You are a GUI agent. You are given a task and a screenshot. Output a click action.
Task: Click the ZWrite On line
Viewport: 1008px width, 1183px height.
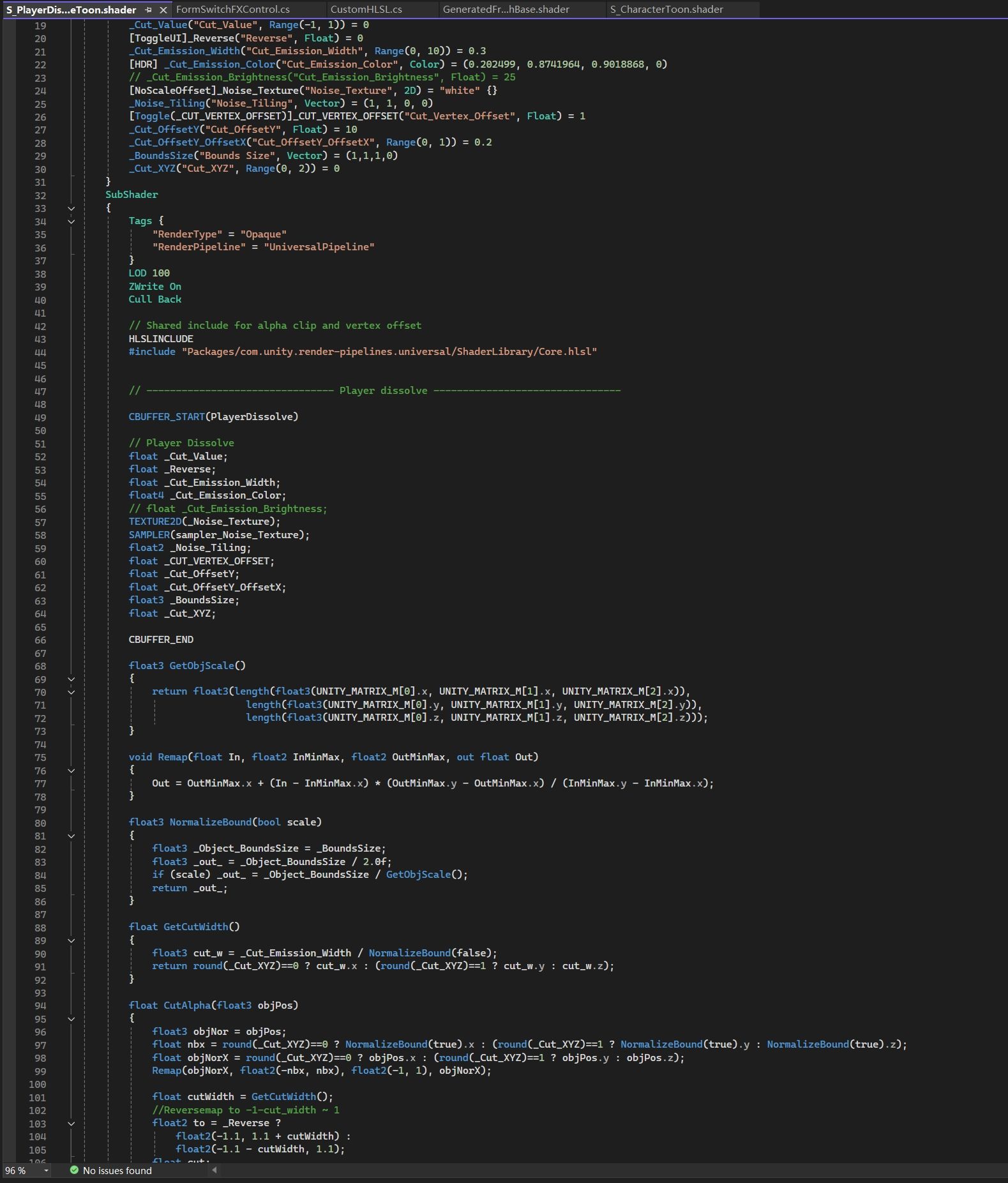155,286
